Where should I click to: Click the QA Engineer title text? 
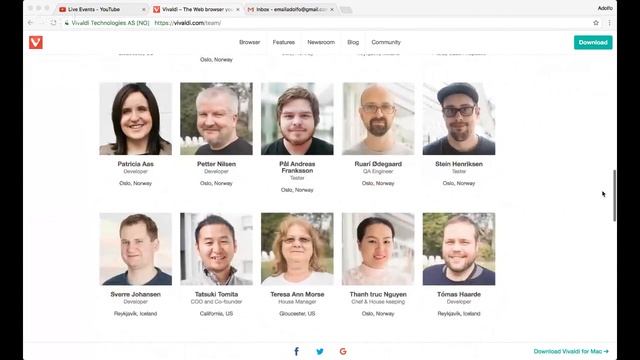click(378, 171)
